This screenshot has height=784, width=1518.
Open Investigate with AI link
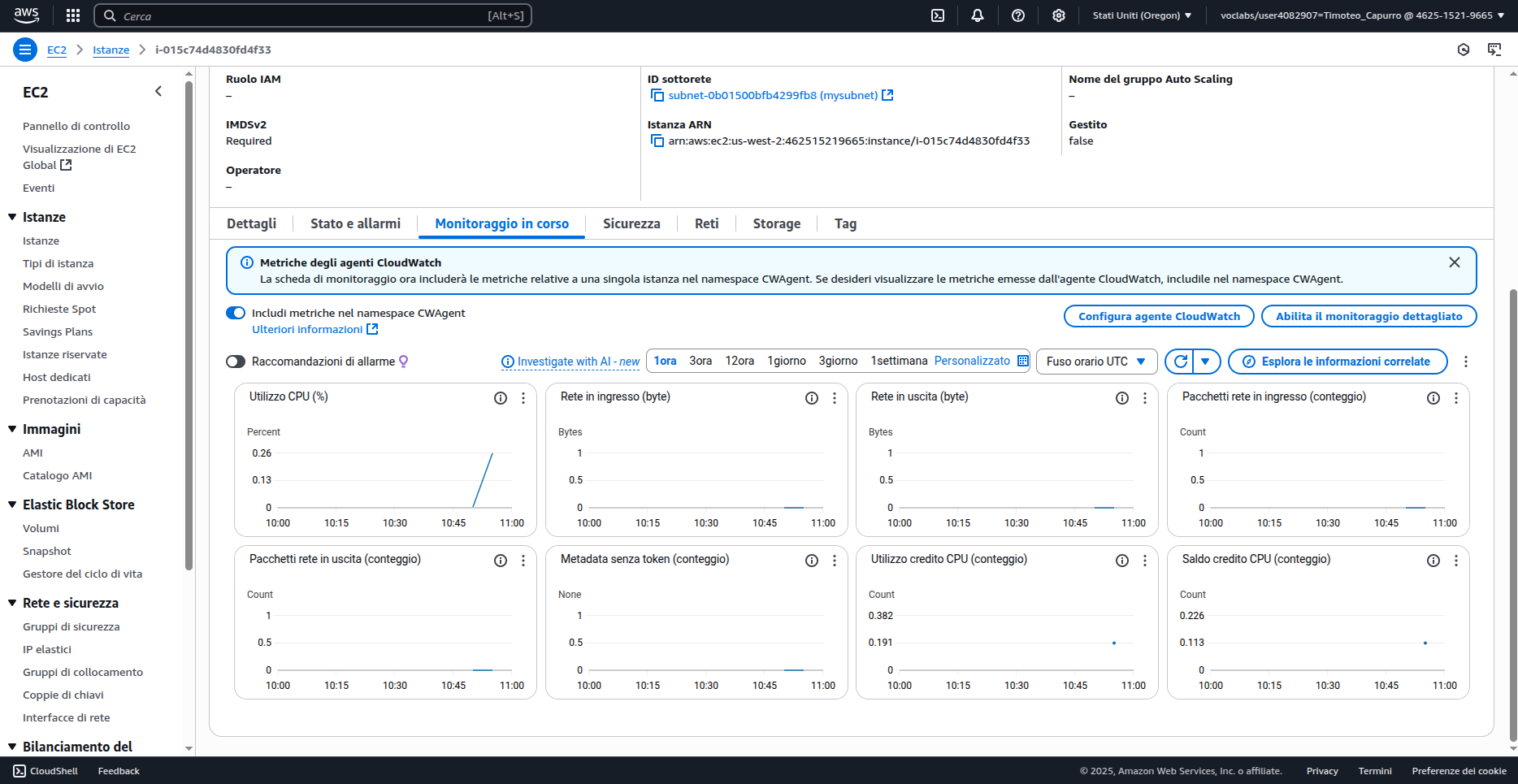point(570,362)
